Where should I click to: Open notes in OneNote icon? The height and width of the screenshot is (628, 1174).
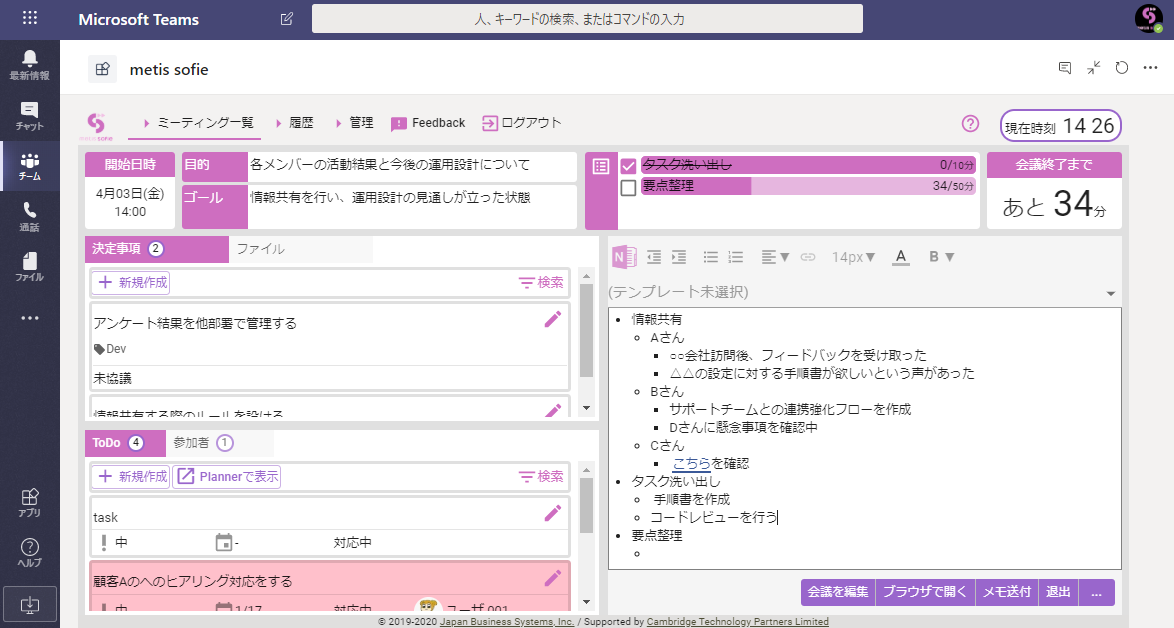pyautogui.click(x=624, y=257)
